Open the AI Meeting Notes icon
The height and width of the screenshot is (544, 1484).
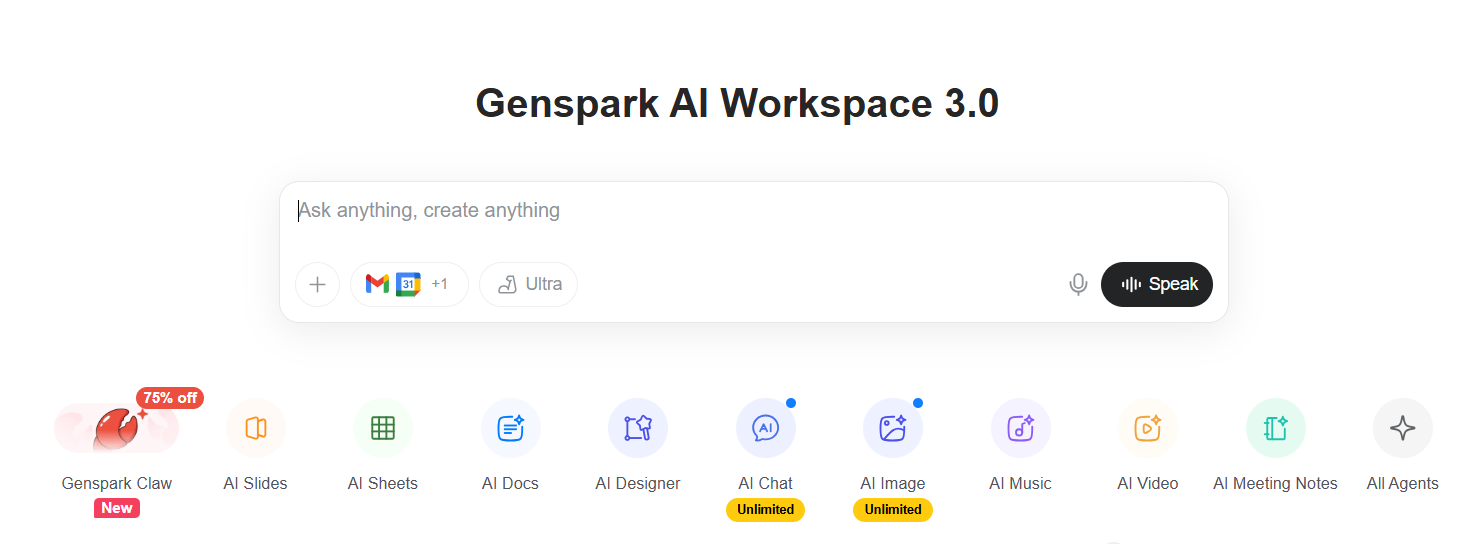click(1275, 428)
